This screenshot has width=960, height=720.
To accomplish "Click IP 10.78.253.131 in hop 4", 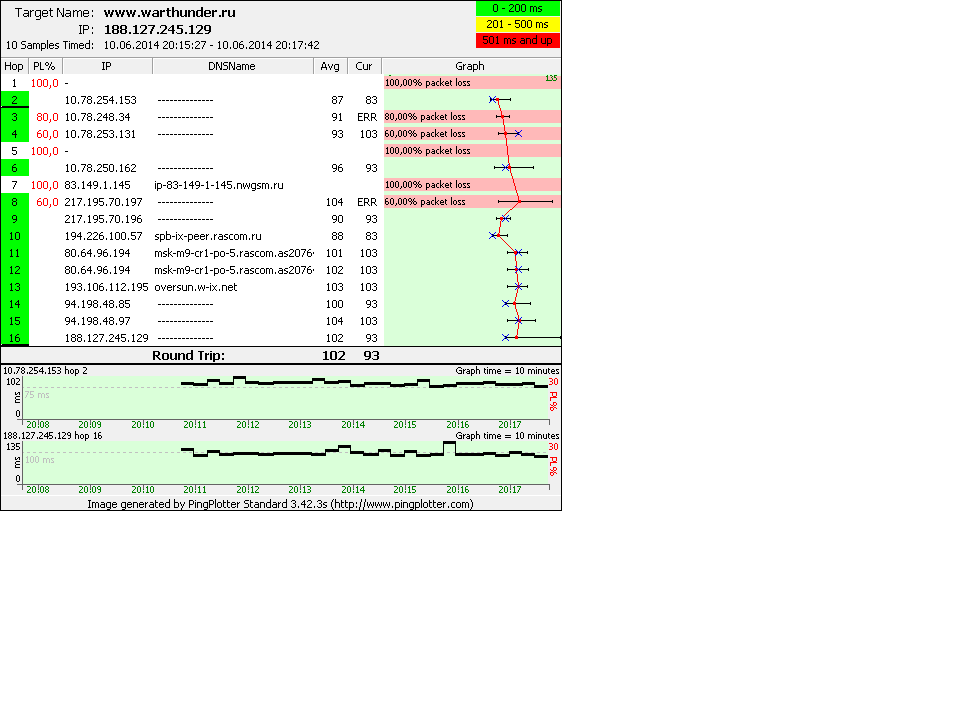I will pos(100,134).
